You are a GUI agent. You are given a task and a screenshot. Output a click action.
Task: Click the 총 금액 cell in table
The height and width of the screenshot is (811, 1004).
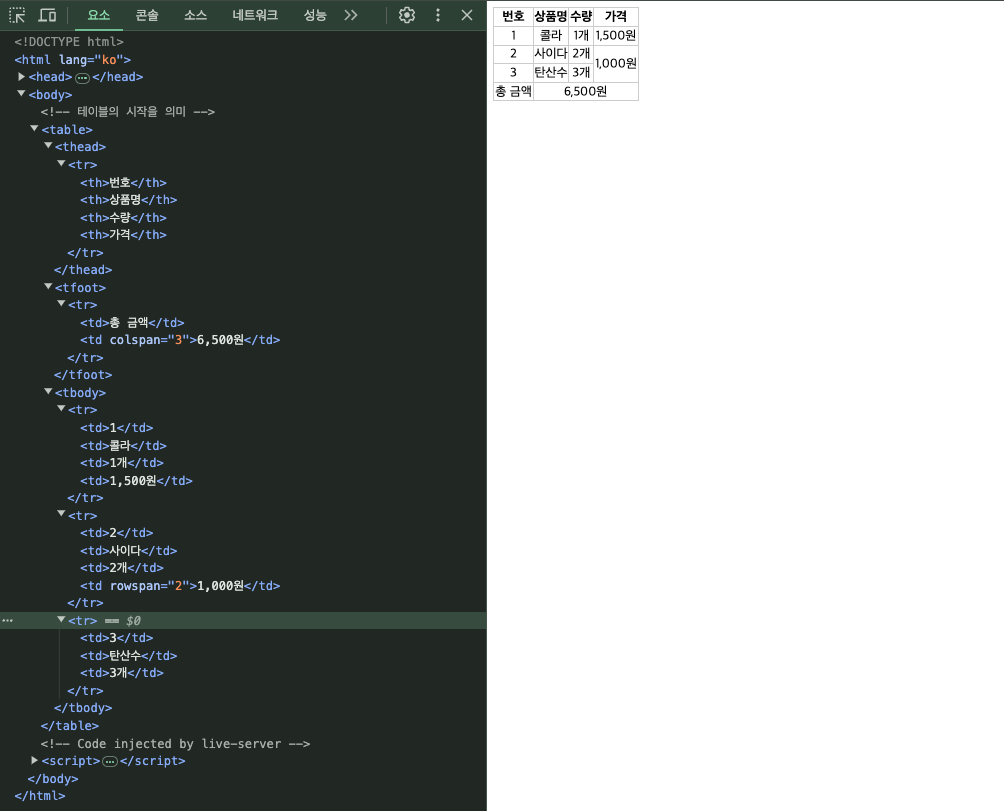(513, 92)
